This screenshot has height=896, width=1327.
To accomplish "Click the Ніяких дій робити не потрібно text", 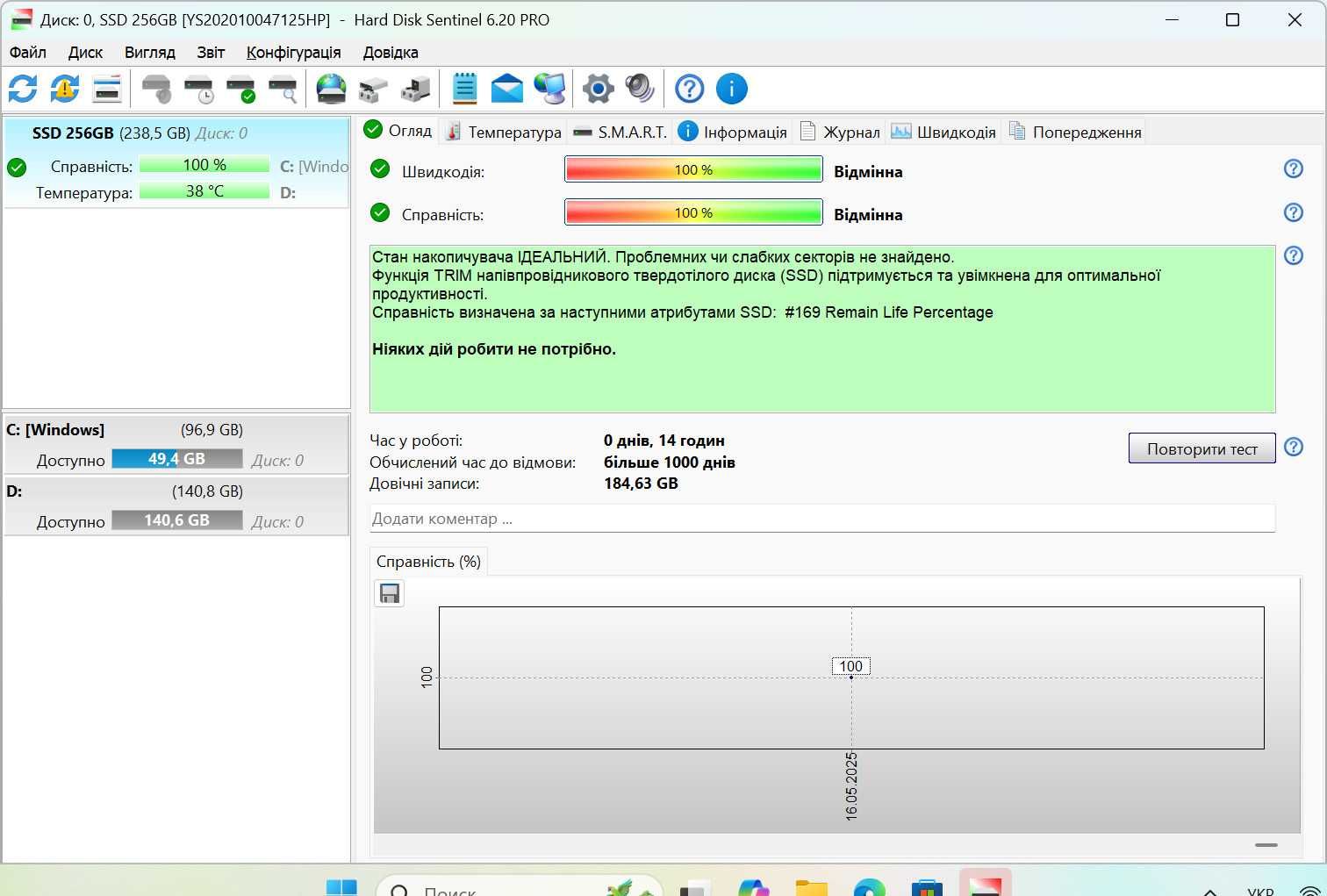I will 494,349.
